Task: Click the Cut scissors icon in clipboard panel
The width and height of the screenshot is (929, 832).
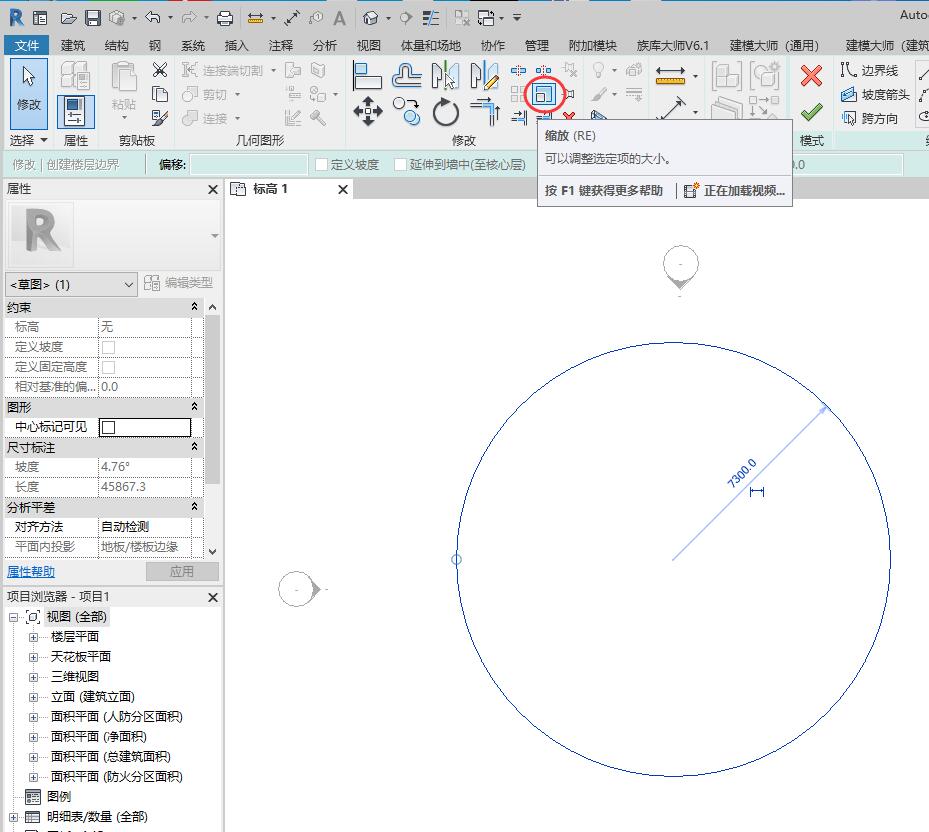Action: (x=159, y=70)
